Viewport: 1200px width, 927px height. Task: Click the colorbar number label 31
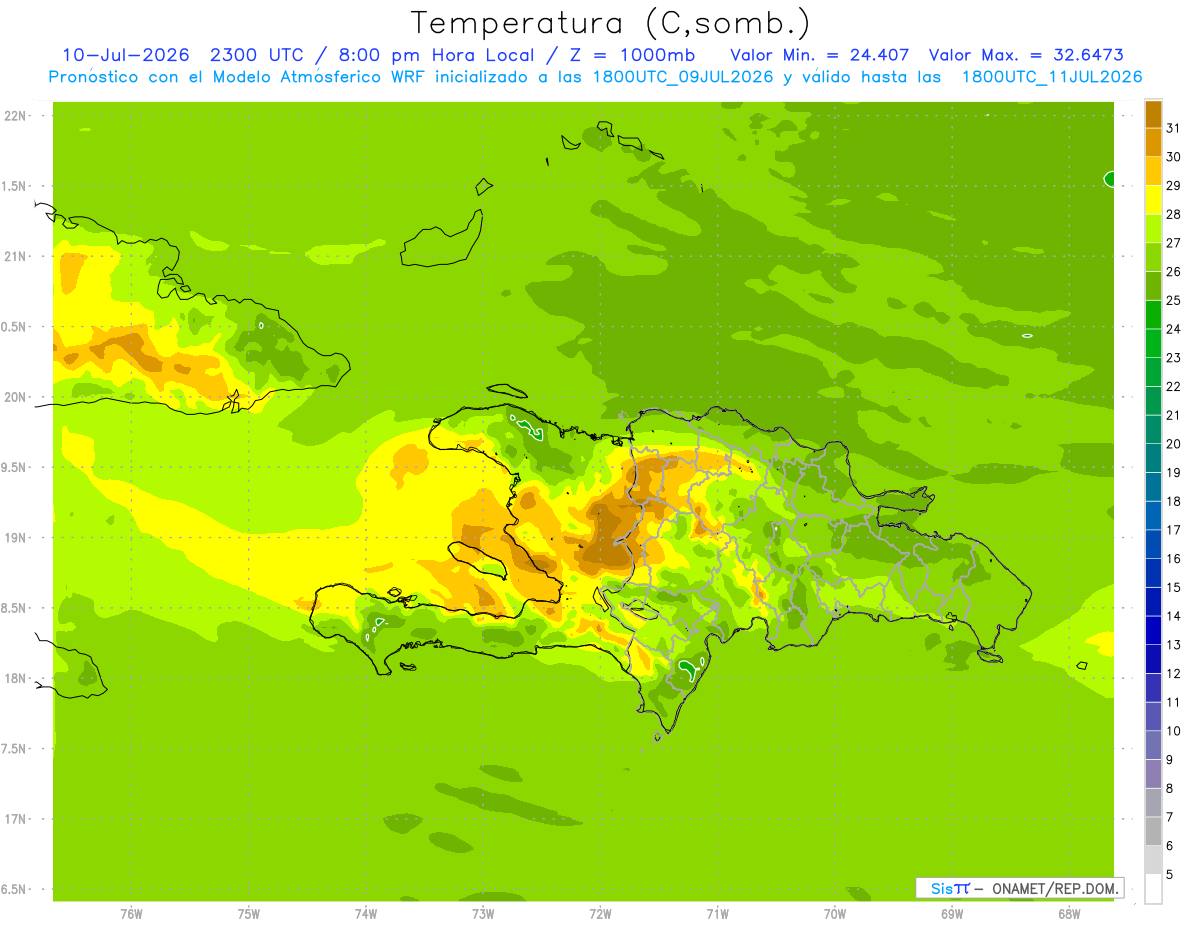coord(1174,128)
